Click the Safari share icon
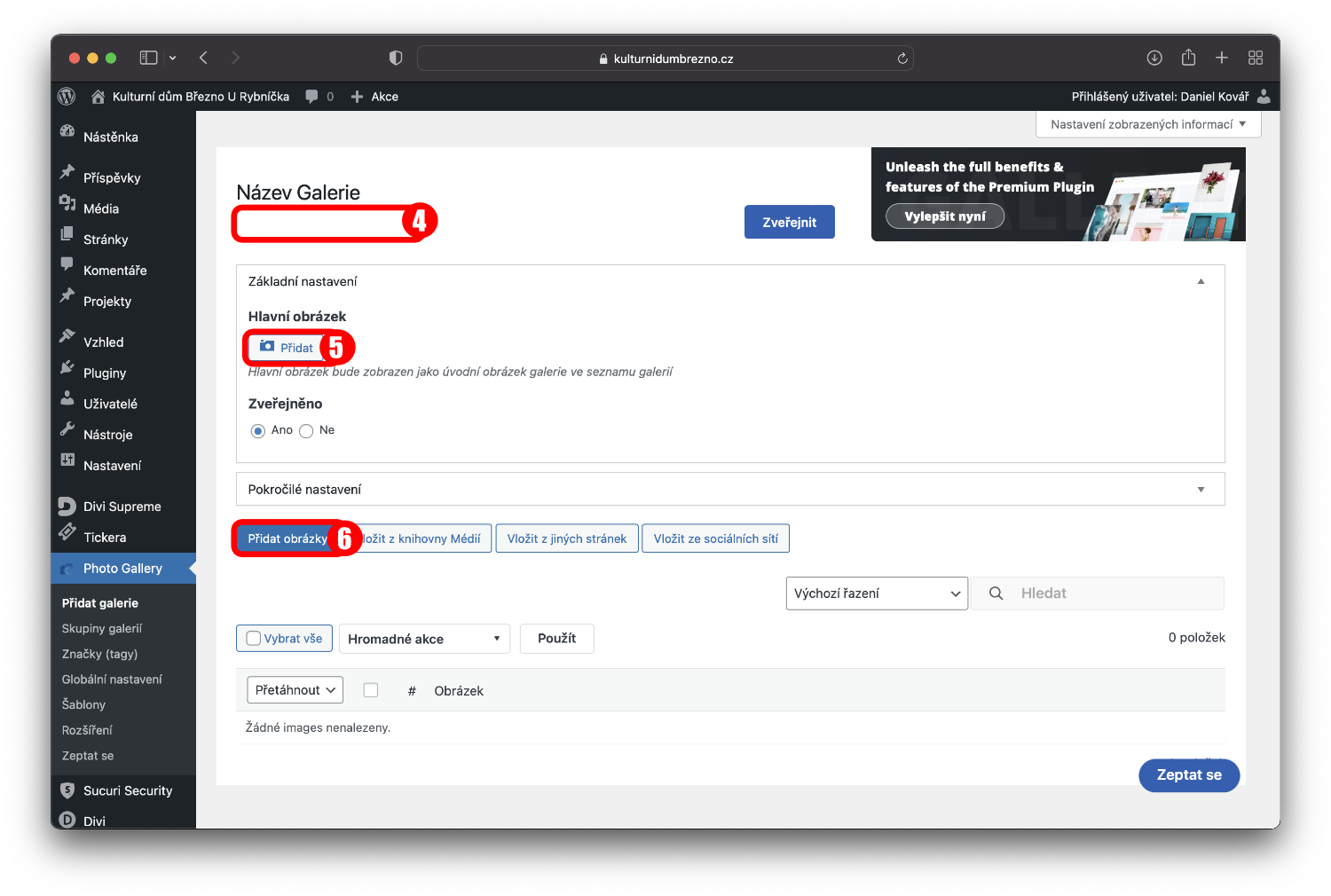This screenshot has height=896, width=1331. 1188,58
